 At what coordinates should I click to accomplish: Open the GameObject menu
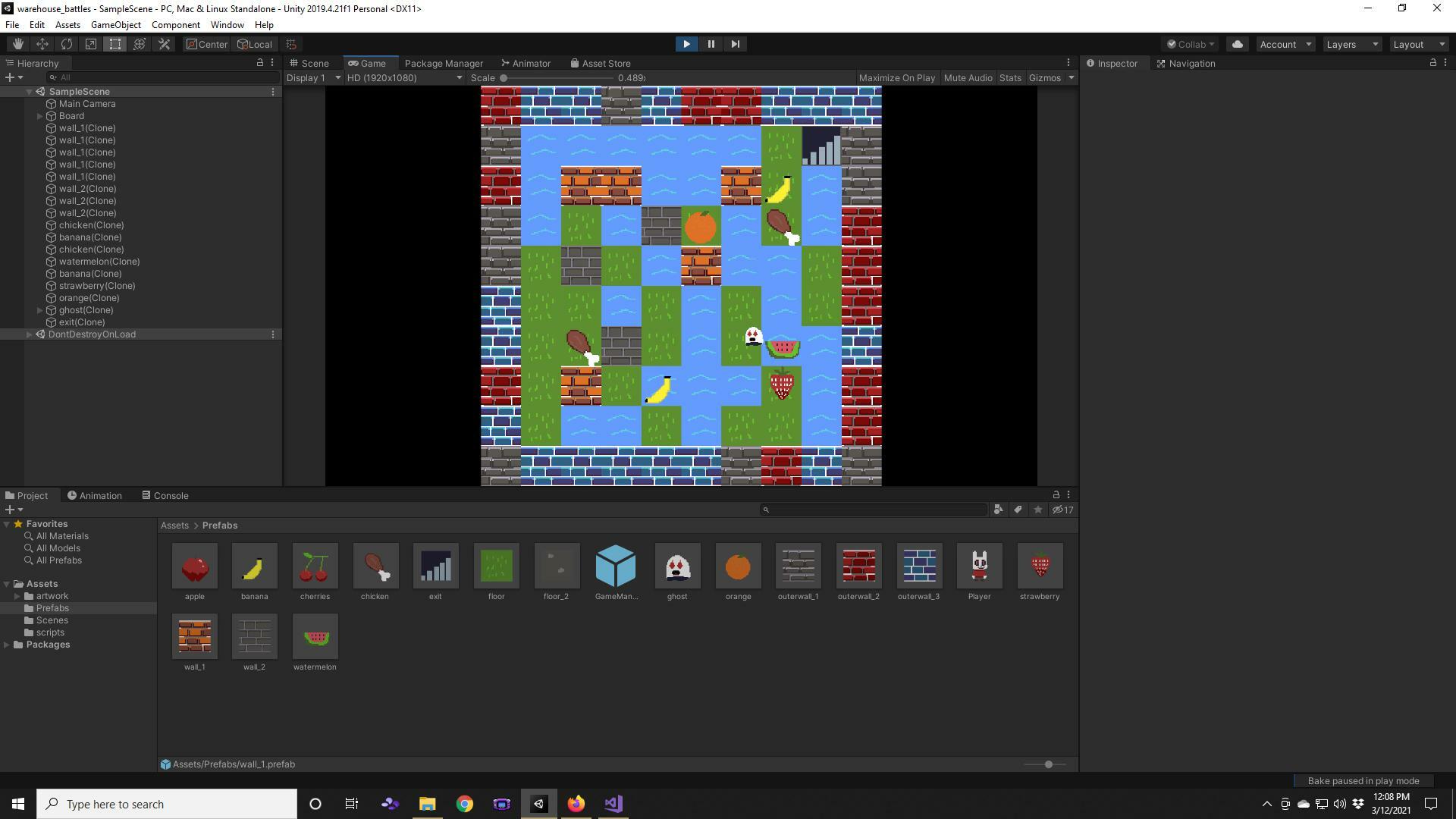115,25
